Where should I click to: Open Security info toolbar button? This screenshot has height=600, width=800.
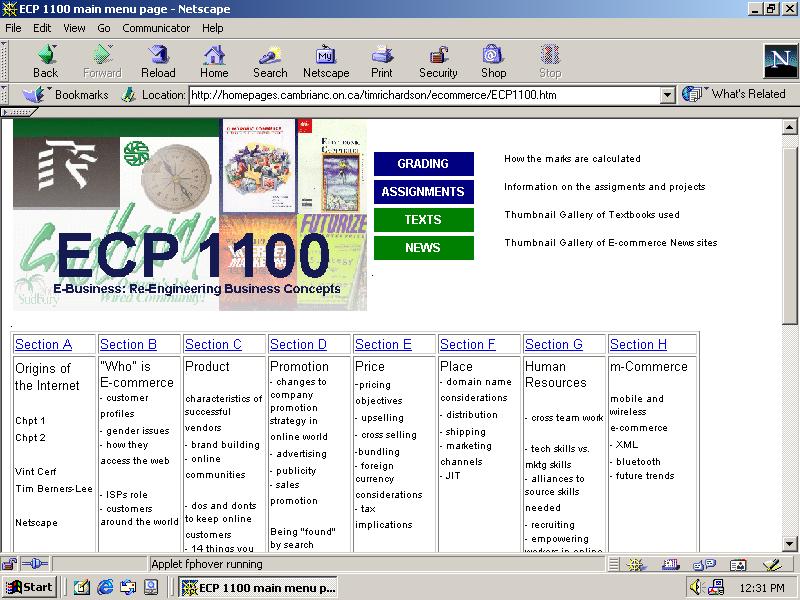[438, 61]
